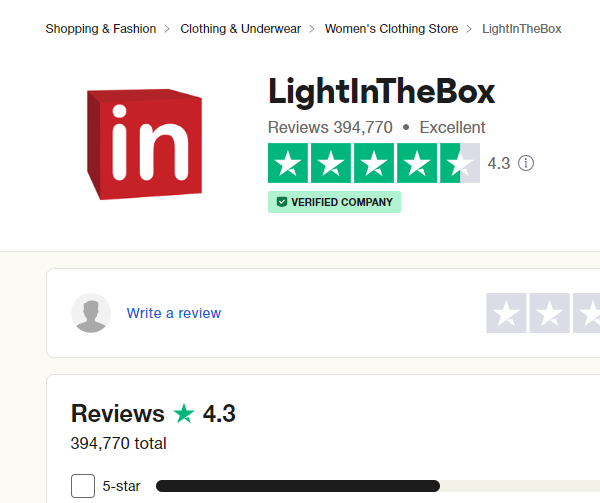600x503 pixels.
Task: Go to Clothing & Underwear breadcrumb
Action: [240, 29]
